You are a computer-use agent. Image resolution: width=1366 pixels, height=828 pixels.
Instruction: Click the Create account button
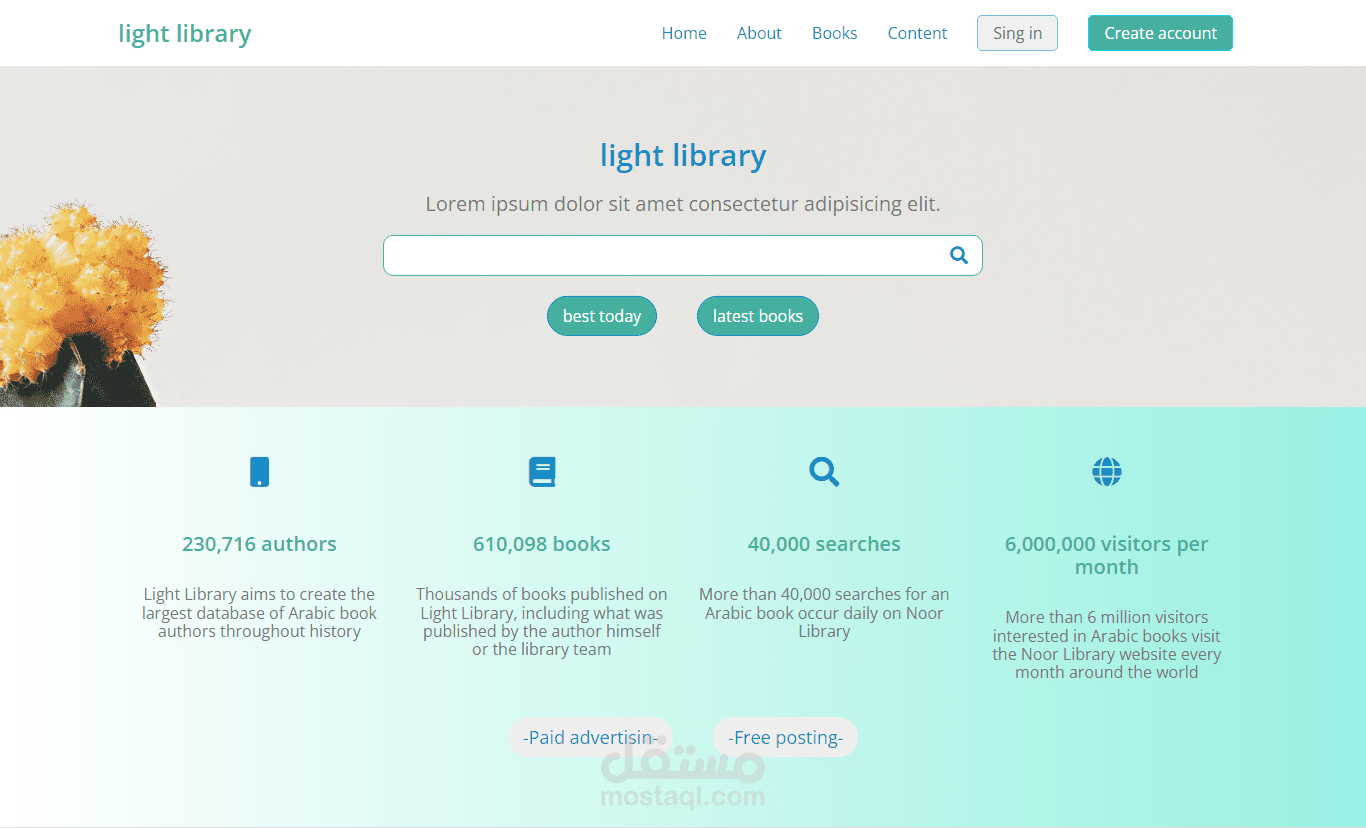[x=1160, y=33]
